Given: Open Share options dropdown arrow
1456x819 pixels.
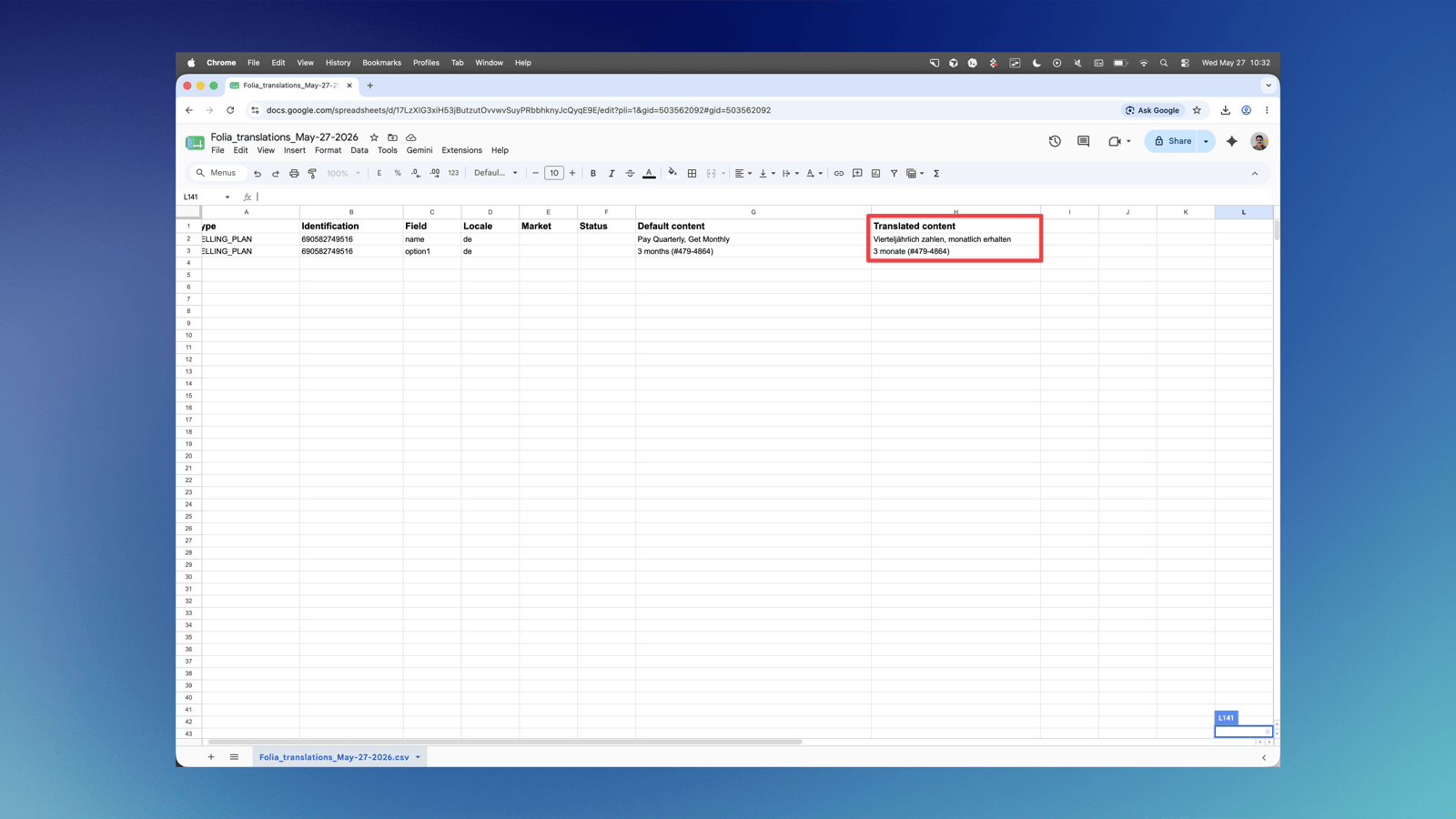Looking at the screenshot, I should click(x=1207, y=141).
